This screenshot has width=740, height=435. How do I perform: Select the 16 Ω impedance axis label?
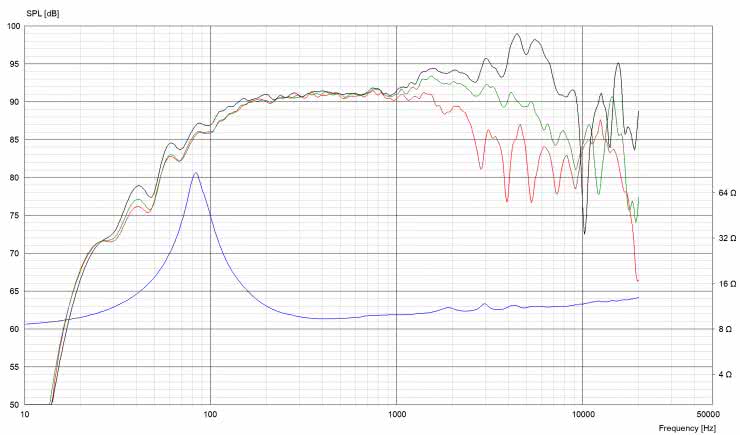coord(725,283)
